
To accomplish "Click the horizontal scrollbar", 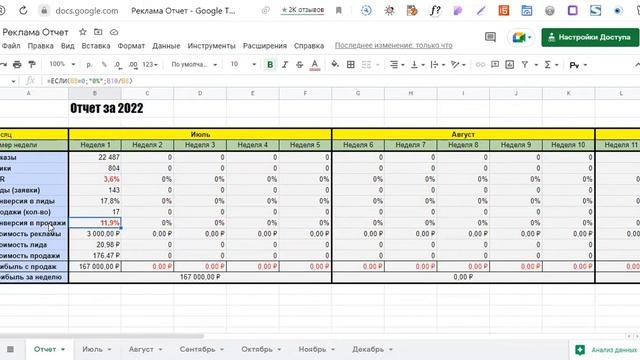I will pyautogui.click(x=102, y=336).
